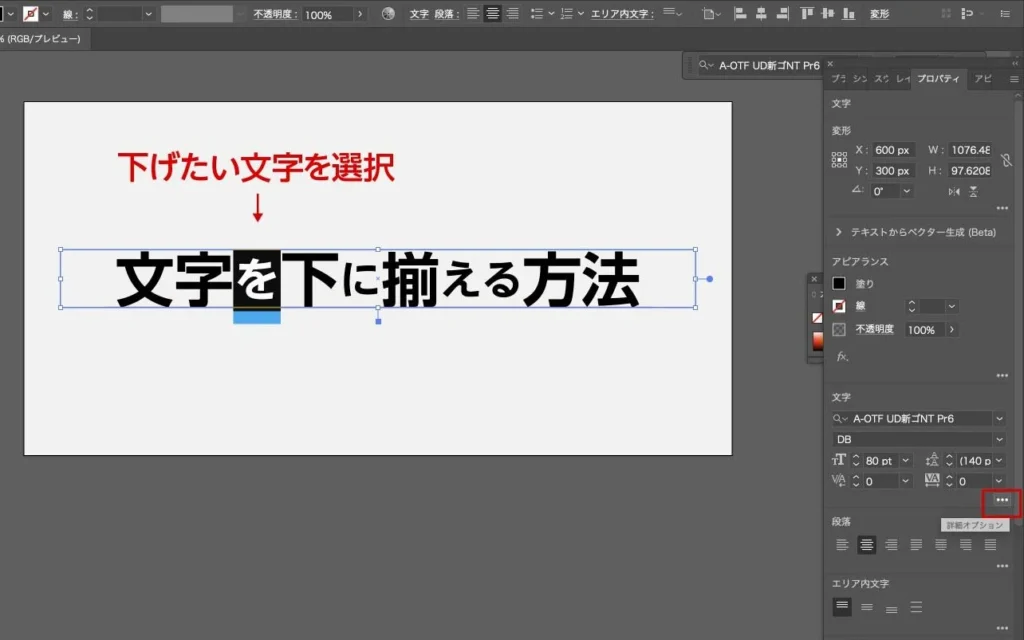Switch to the プロパティ tab
1024x640 pixels.
pyautogui.click(x=938, y=79)
